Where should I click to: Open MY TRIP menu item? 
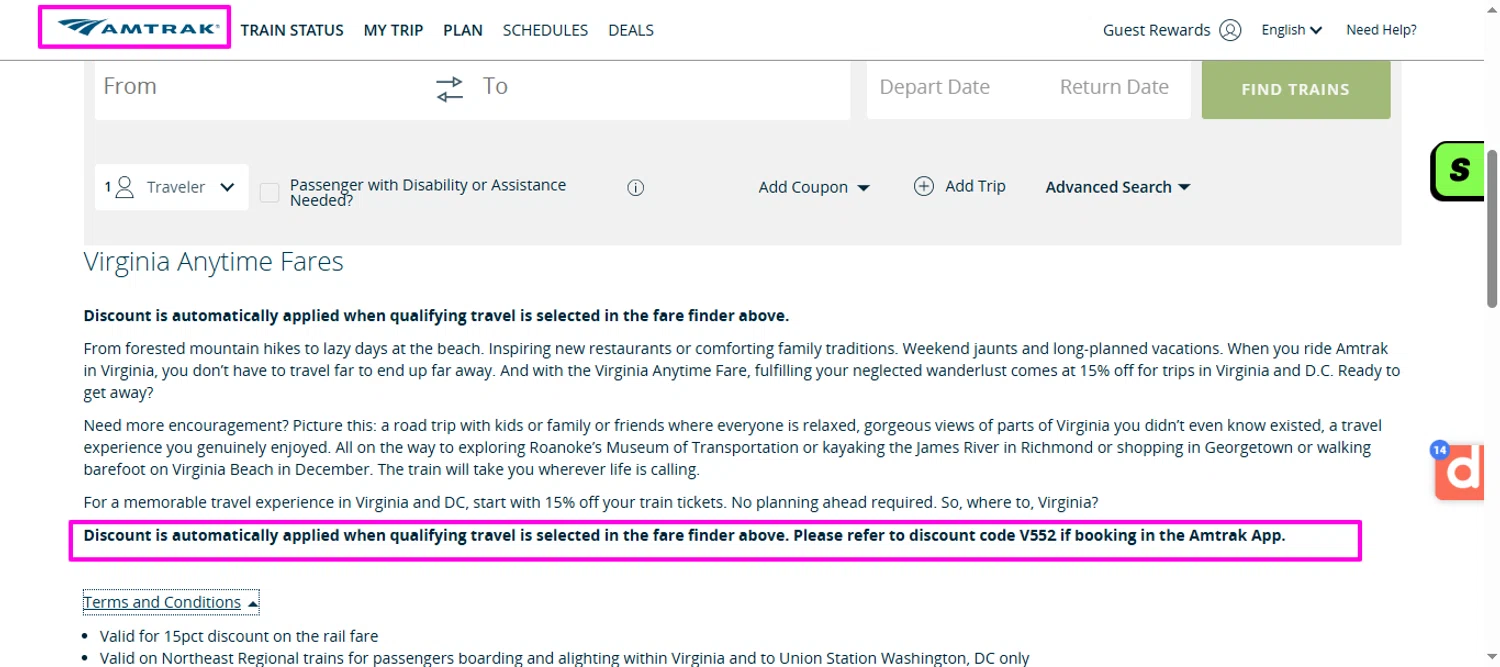coord(393,30)
